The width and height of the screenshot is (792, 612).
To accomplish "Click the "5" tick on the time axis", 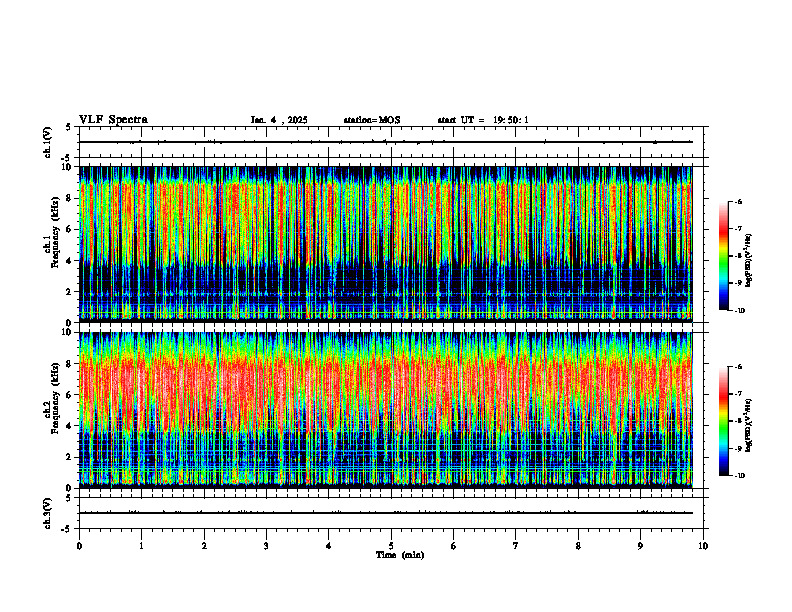I will [x=391, y=546].
